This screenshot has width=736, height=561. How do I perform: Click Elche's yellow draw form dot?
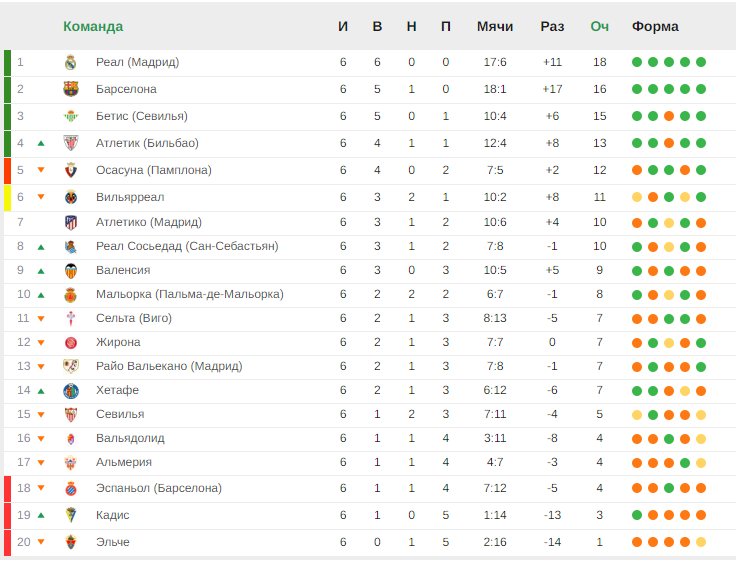701,542
